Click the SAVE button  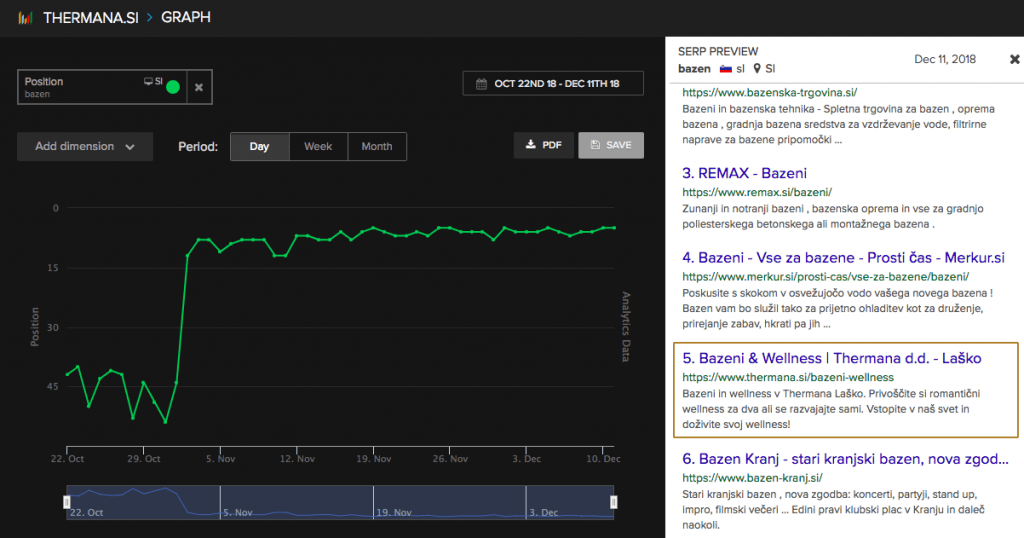click(610, 146)
